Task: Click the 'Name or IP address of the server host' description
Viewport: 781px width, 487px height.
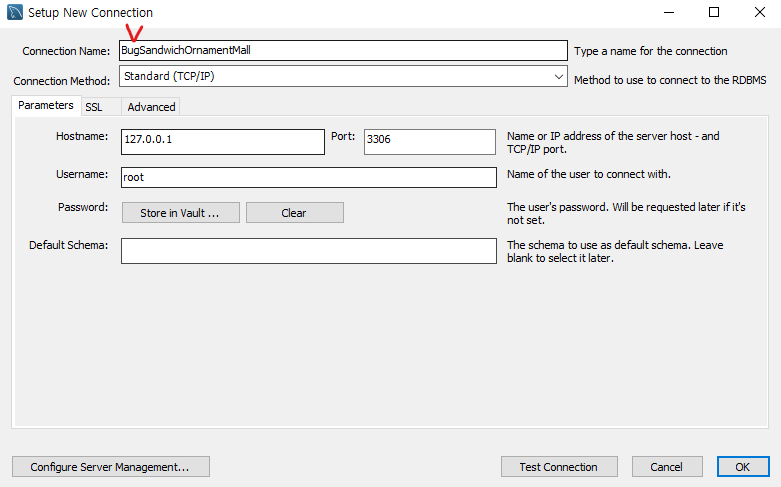Action: click(x=613, y=142)
